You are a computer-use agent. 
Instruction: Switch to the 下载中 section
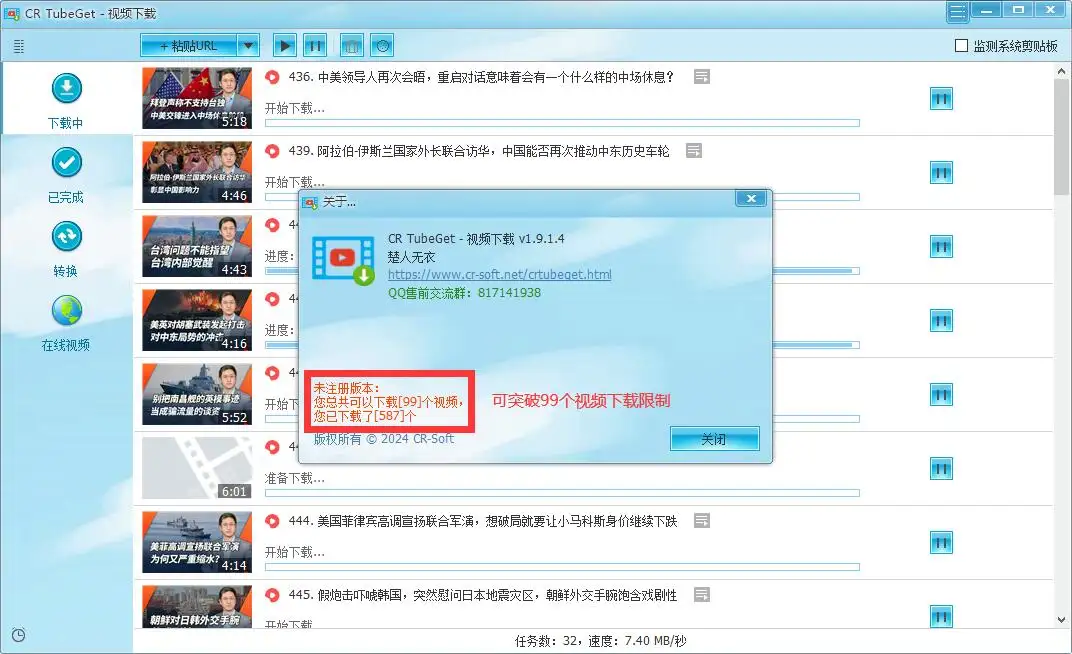tap(66, 101)
